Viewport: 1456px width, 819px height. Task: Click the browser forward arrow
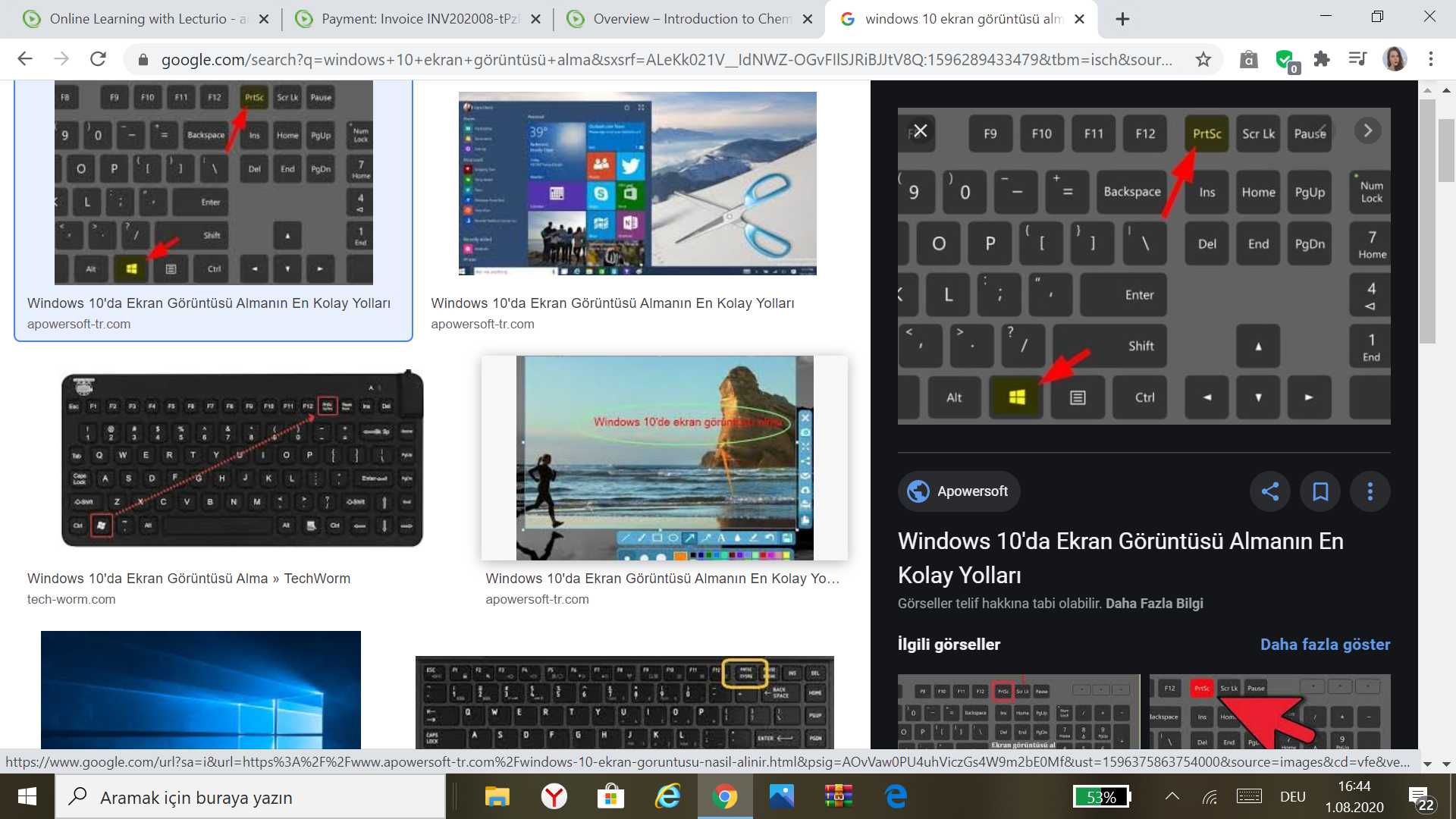(61, 59)
